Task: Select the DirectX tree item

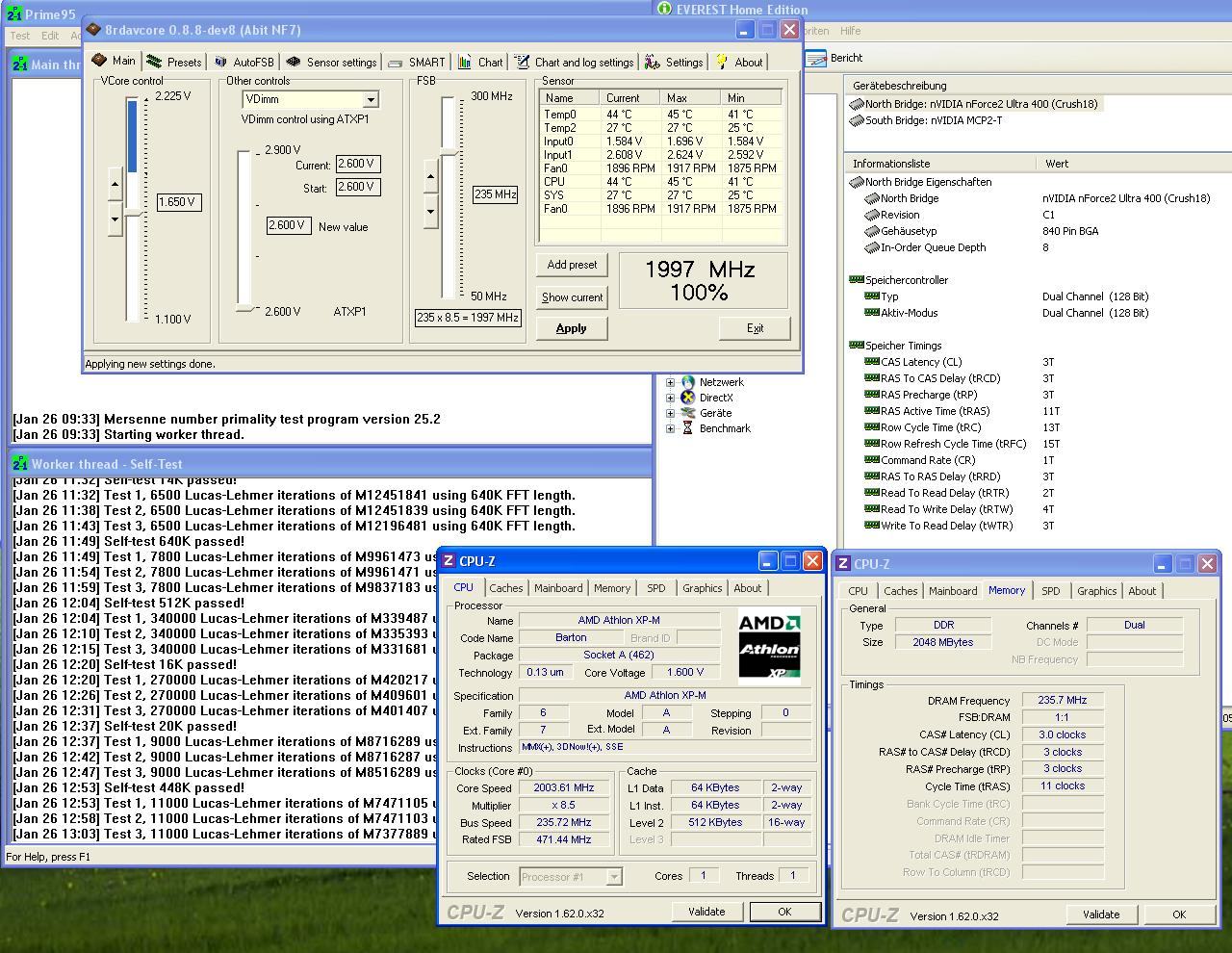Action: pyautogui.click(x=716, y=398)
